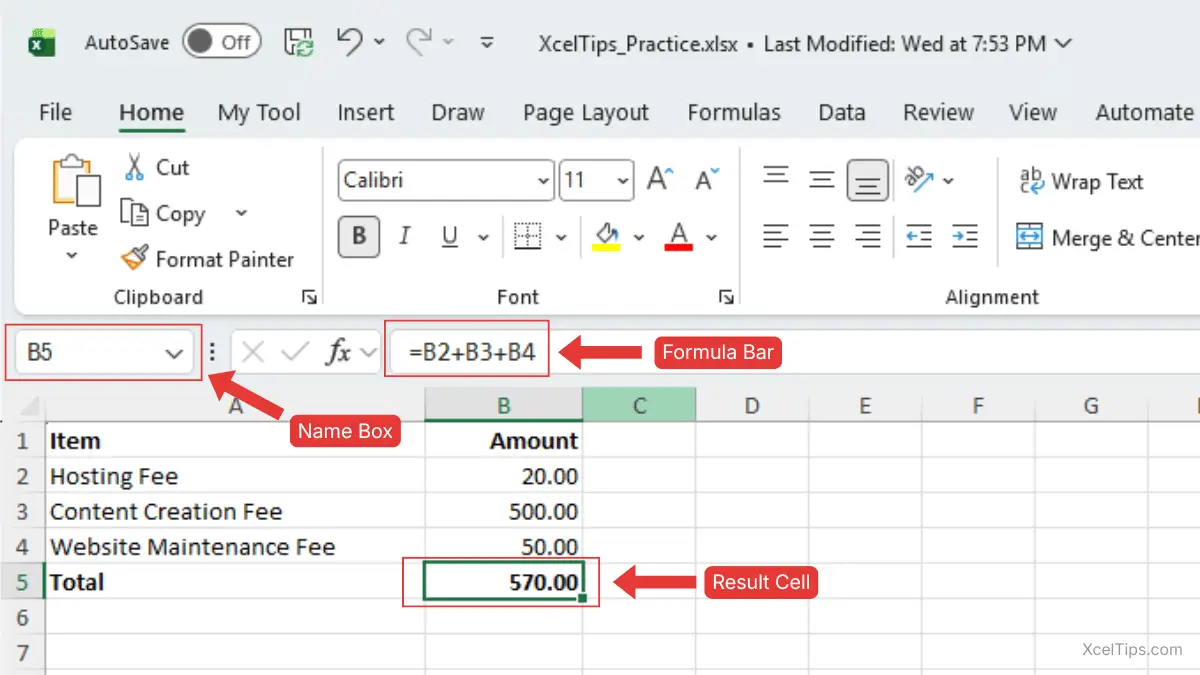Click the Format Painter brush icon
This screenshot has width=1200, height=675.
pyautogui.click(x=134, y=259)
